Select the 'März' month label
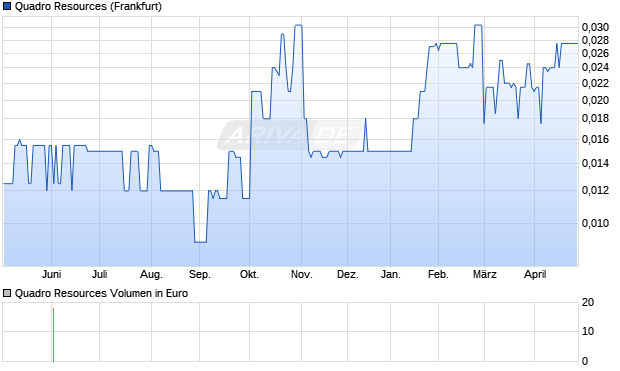The image size is (620, 371). click(x=485, y=274)
